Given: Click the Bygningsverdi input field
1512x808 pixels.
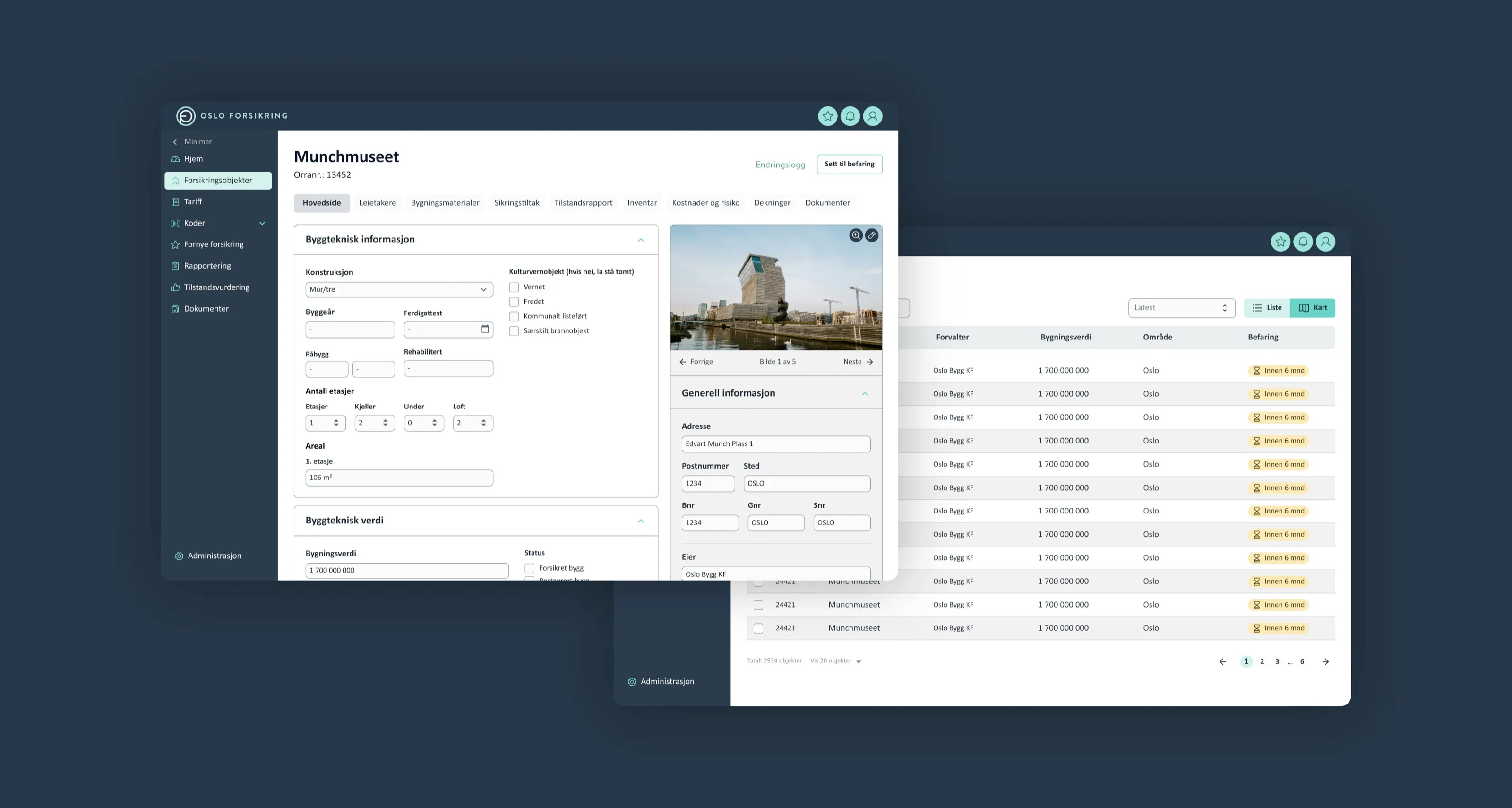Looking at the screenshot, I should pyautogui.click(x=407, y=571).
